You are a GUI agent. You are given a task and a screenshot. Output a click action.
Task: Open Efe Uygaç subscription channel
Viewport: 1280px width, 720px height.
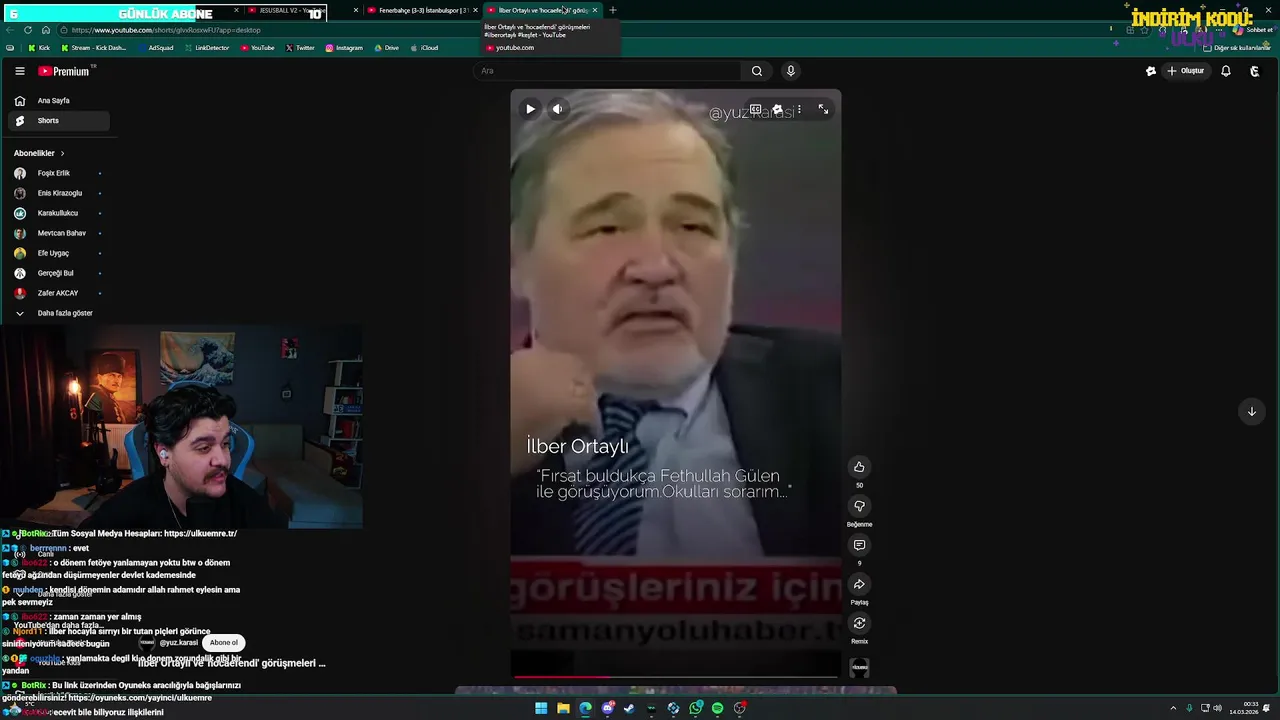click(x=59, y=253)
